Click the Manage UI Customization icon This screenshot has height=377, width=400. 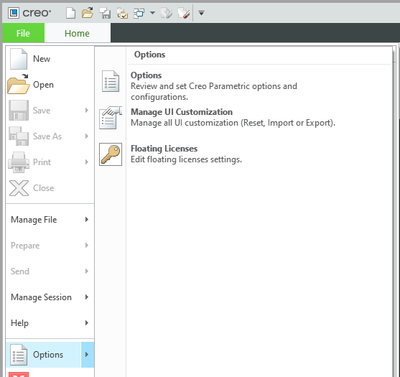coord(110,118)
